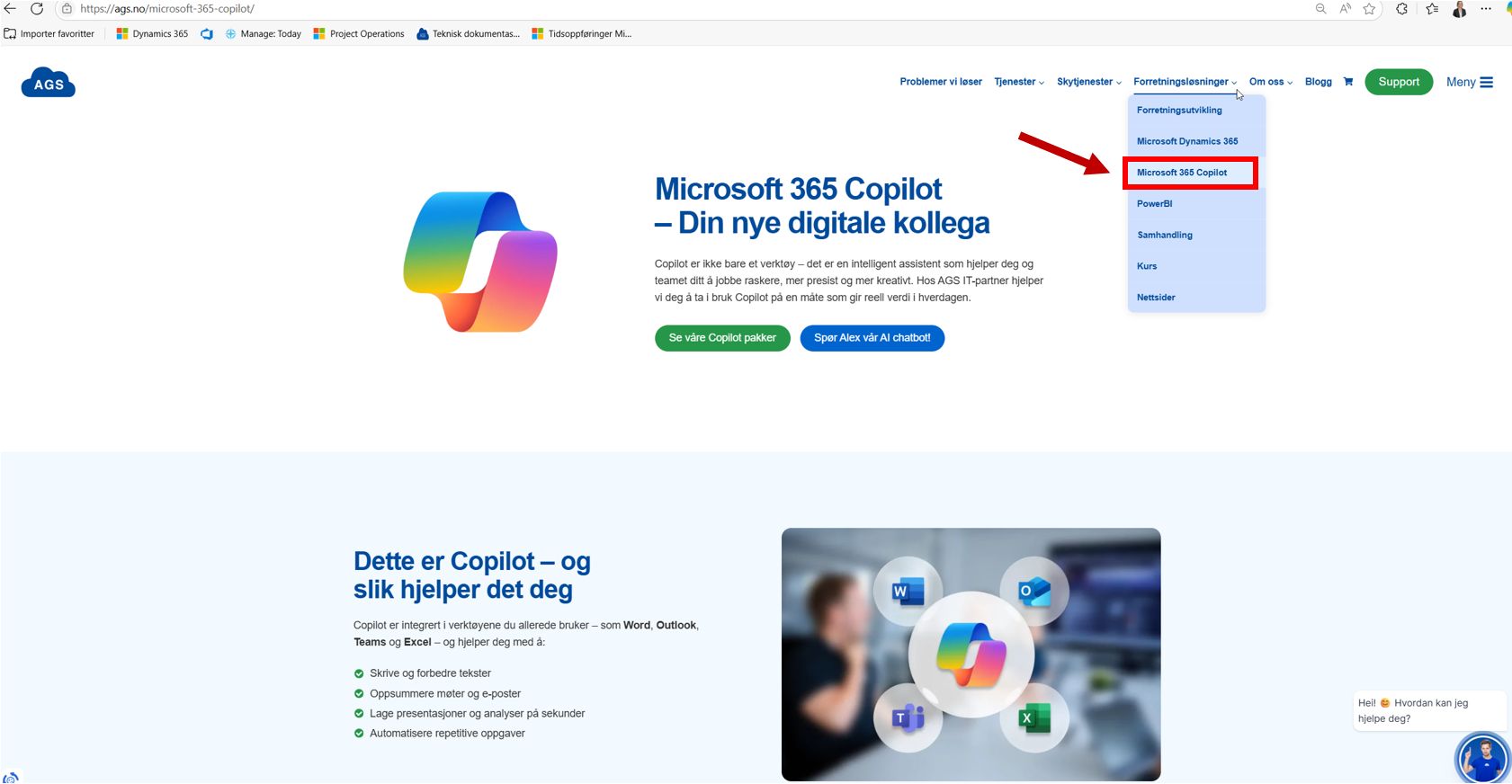Viewport: 1512px width, 784px height.
Task: Open the favorites list icon
Action: [x=1432, y=9]
